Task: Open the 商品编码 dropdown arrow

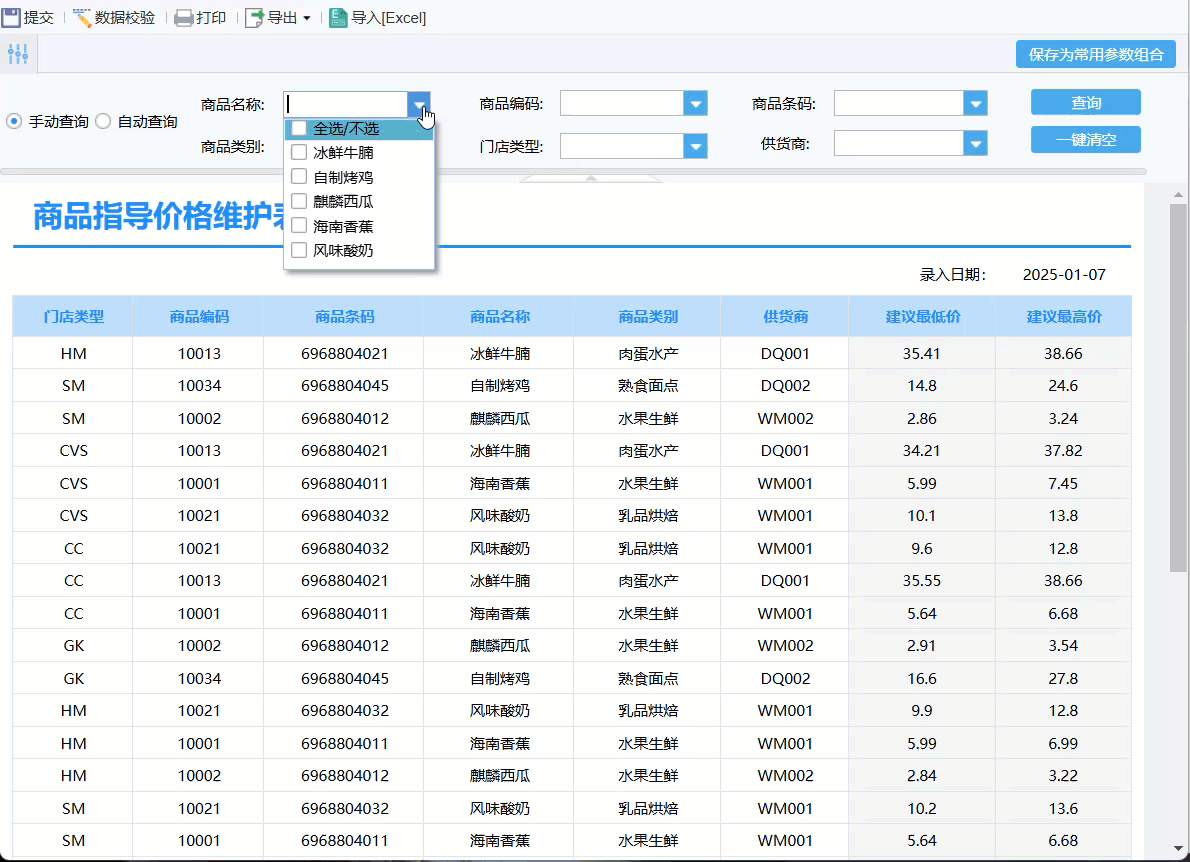Action: 696,103
